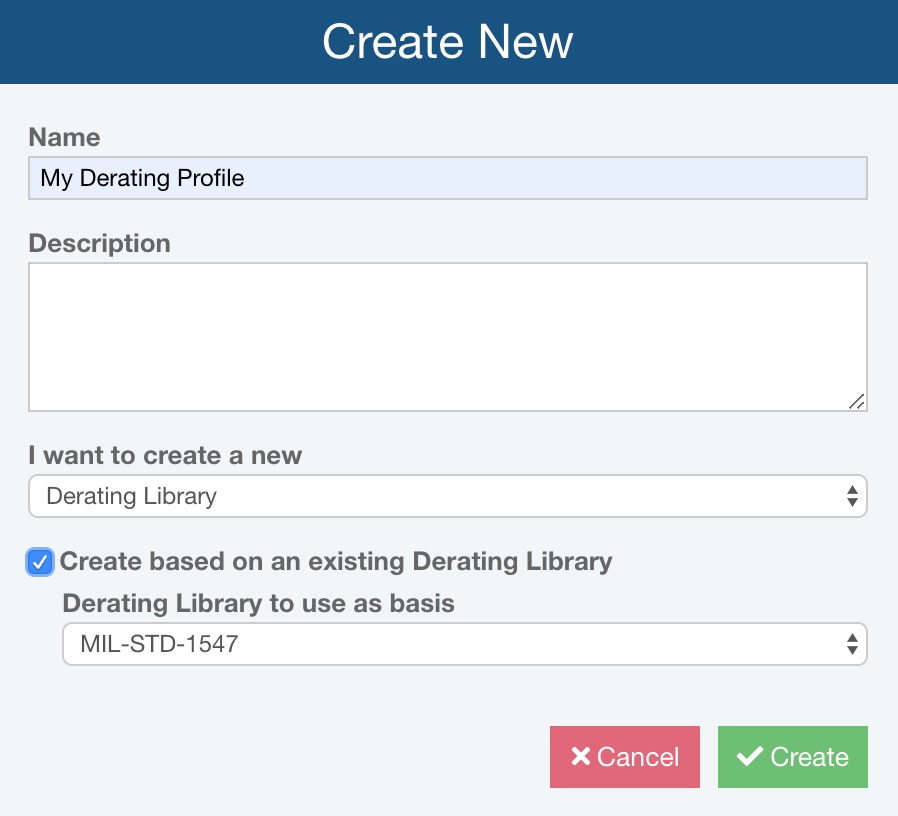Open the 'I want to create a new' dropdown
Image resolution: width=898 pixels, height=816 pixels.
point(448,496)
